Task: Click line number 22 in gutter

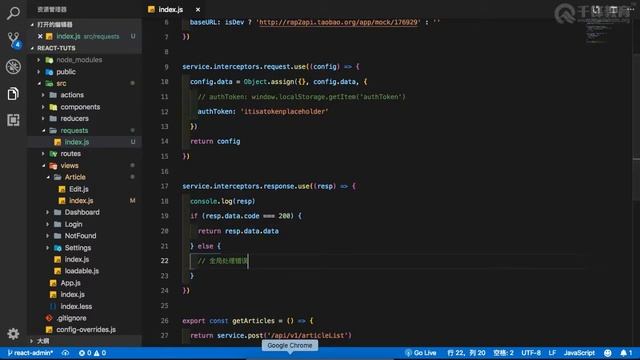Action: pyautogui.click(x=164, y=261)
